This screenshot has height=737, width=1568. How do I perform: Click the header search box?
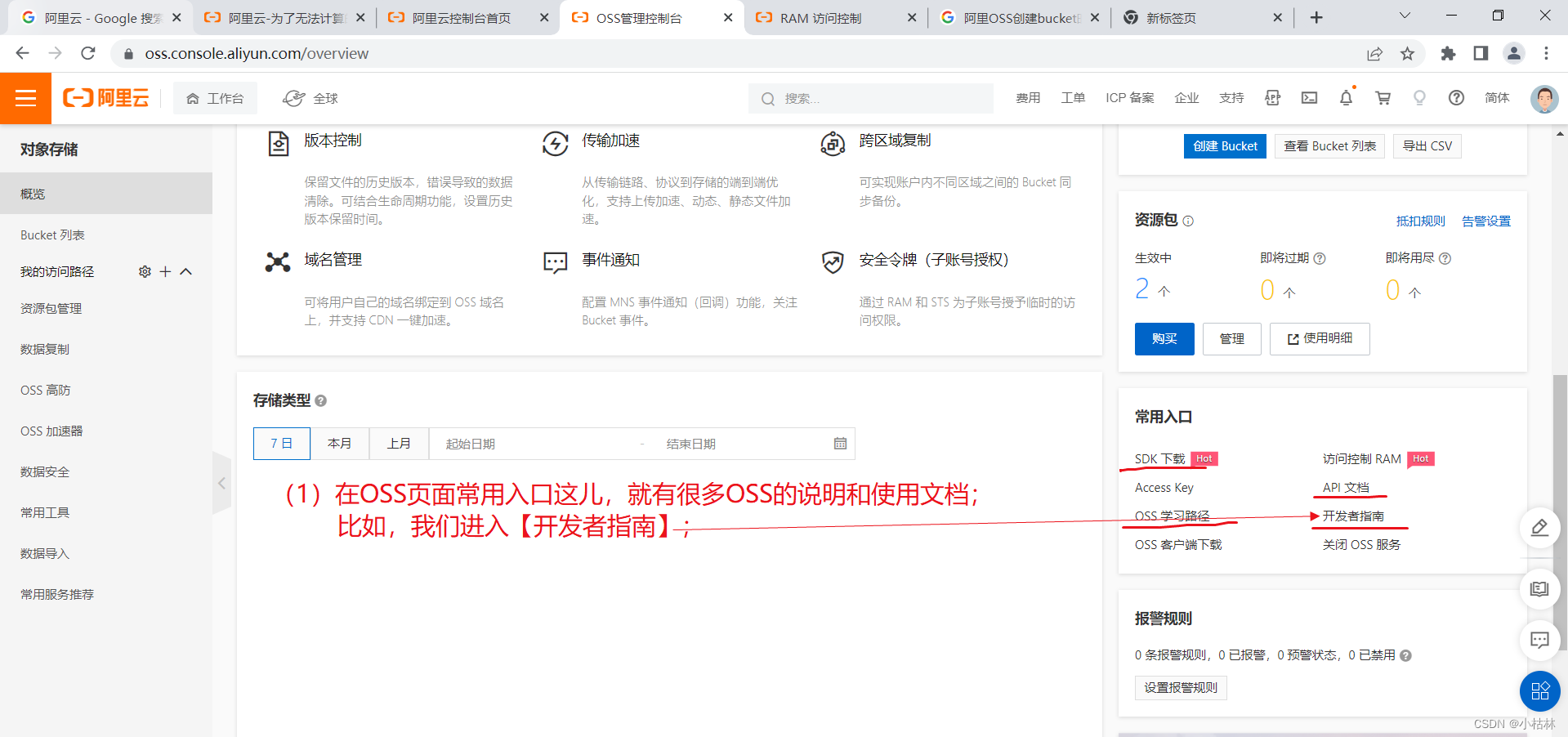[871, 98]
